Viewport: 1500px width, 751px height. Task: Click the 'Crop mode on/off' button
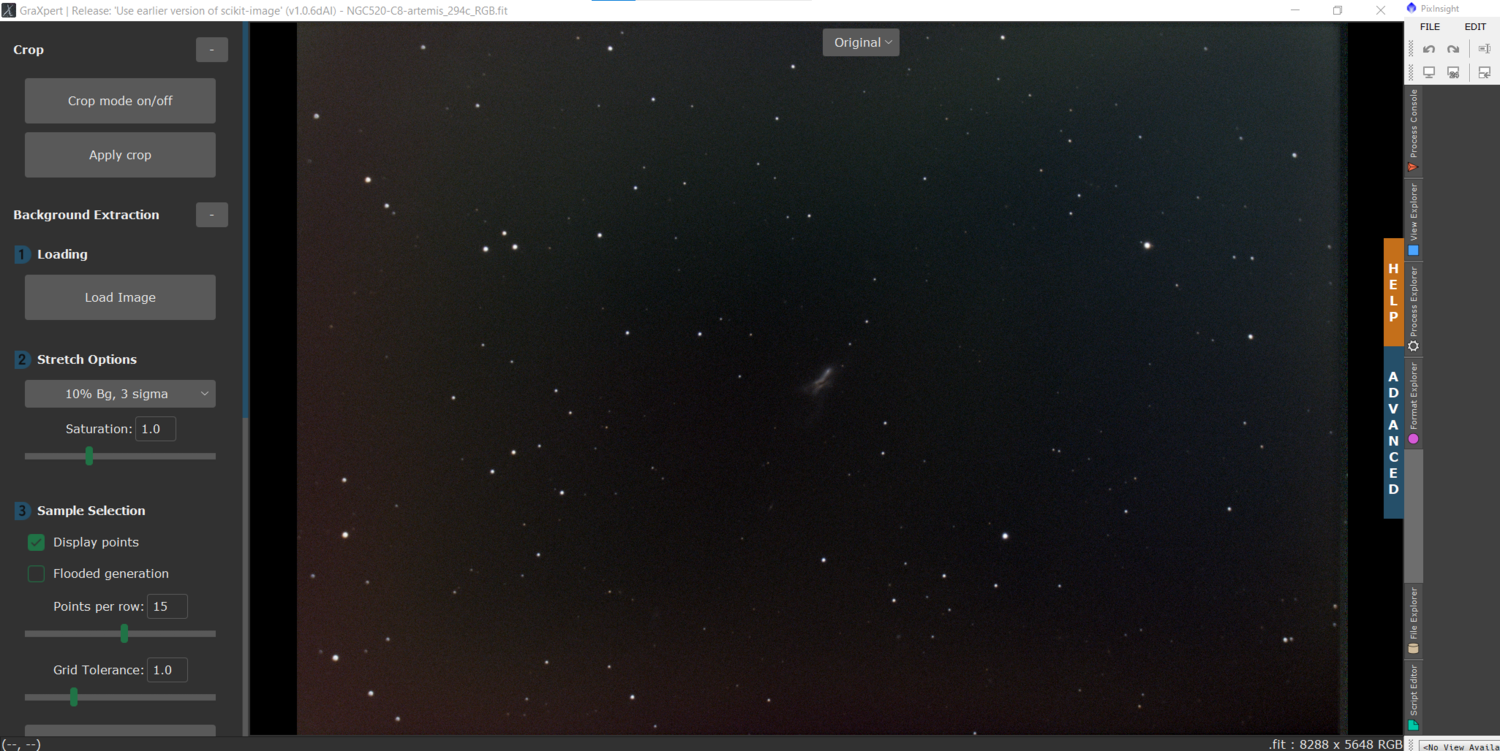point(120,101)
